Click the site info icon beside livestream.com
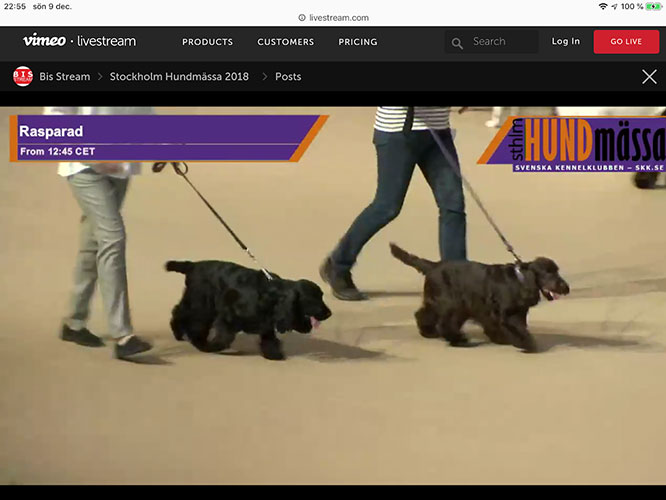 (302, 18)
